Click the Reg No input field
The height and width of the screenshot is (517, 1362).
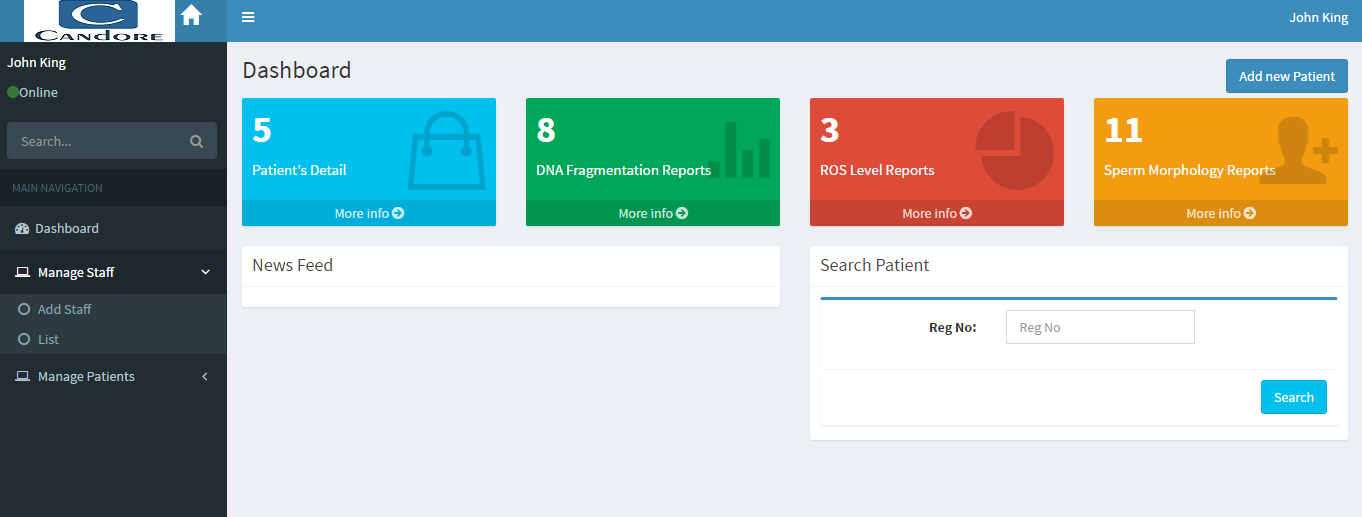[x=1099, y=327]
